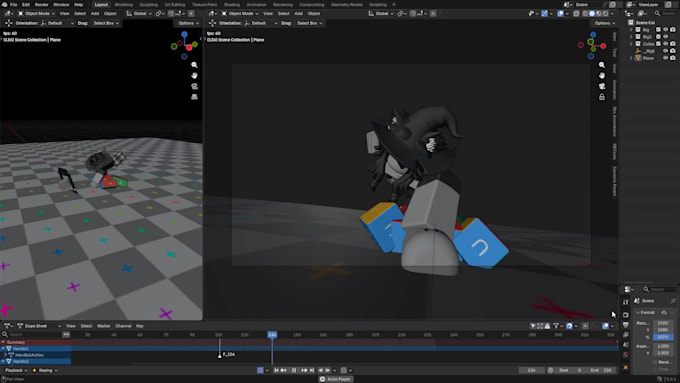Open Global transform orientation dropdown in left viewport
The height and width of the screenshot is (383, 680).
pyautogui.click(x=138, y=13)
